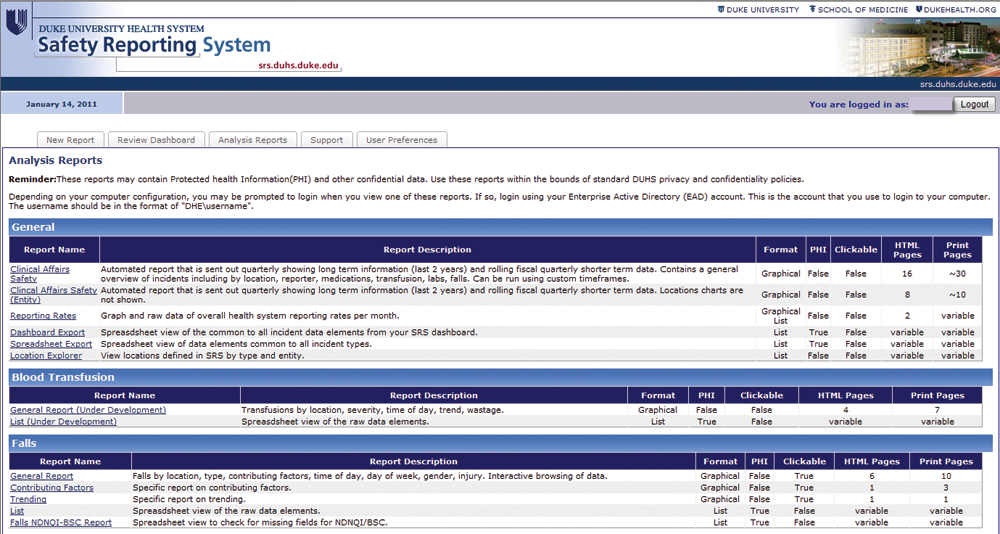Open the User Preferences tab
1000x534 pixels.
click(402, 140)
